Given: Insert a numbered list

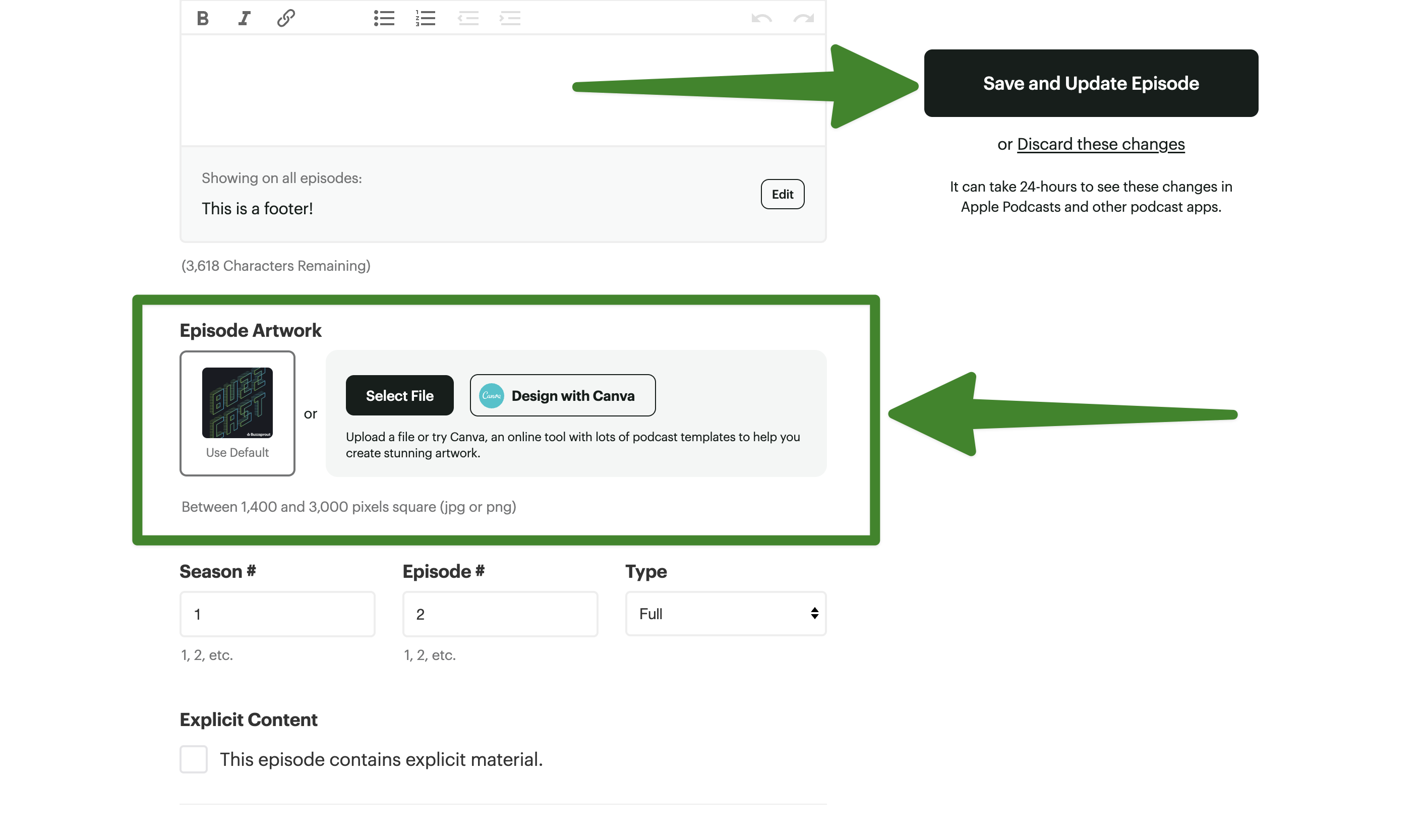Looking at the screenshot, I should (x=426, y=19).
